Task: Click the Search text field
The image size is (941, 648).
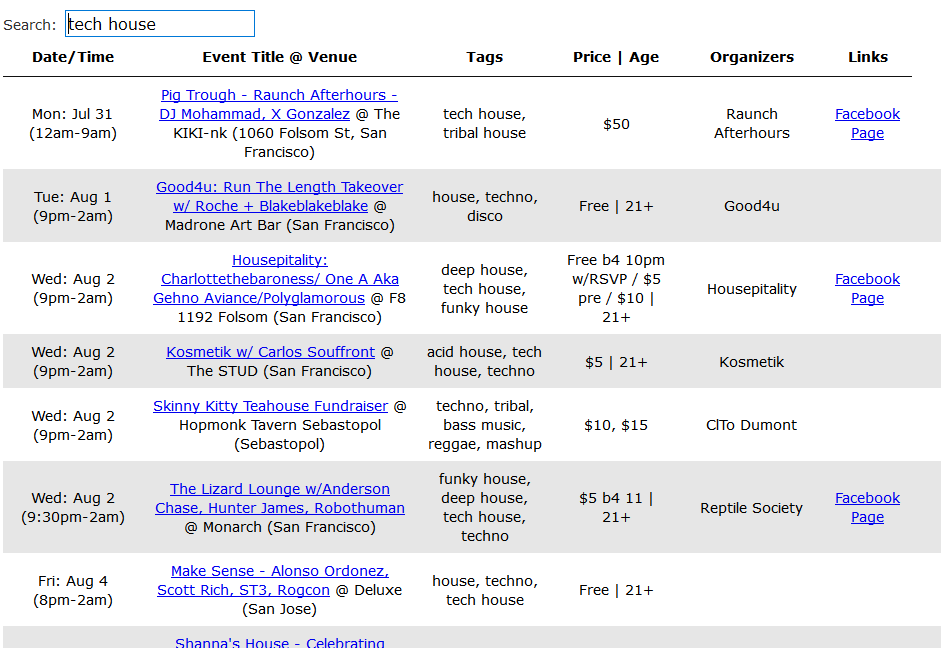Action: click(x=160, y=24)
